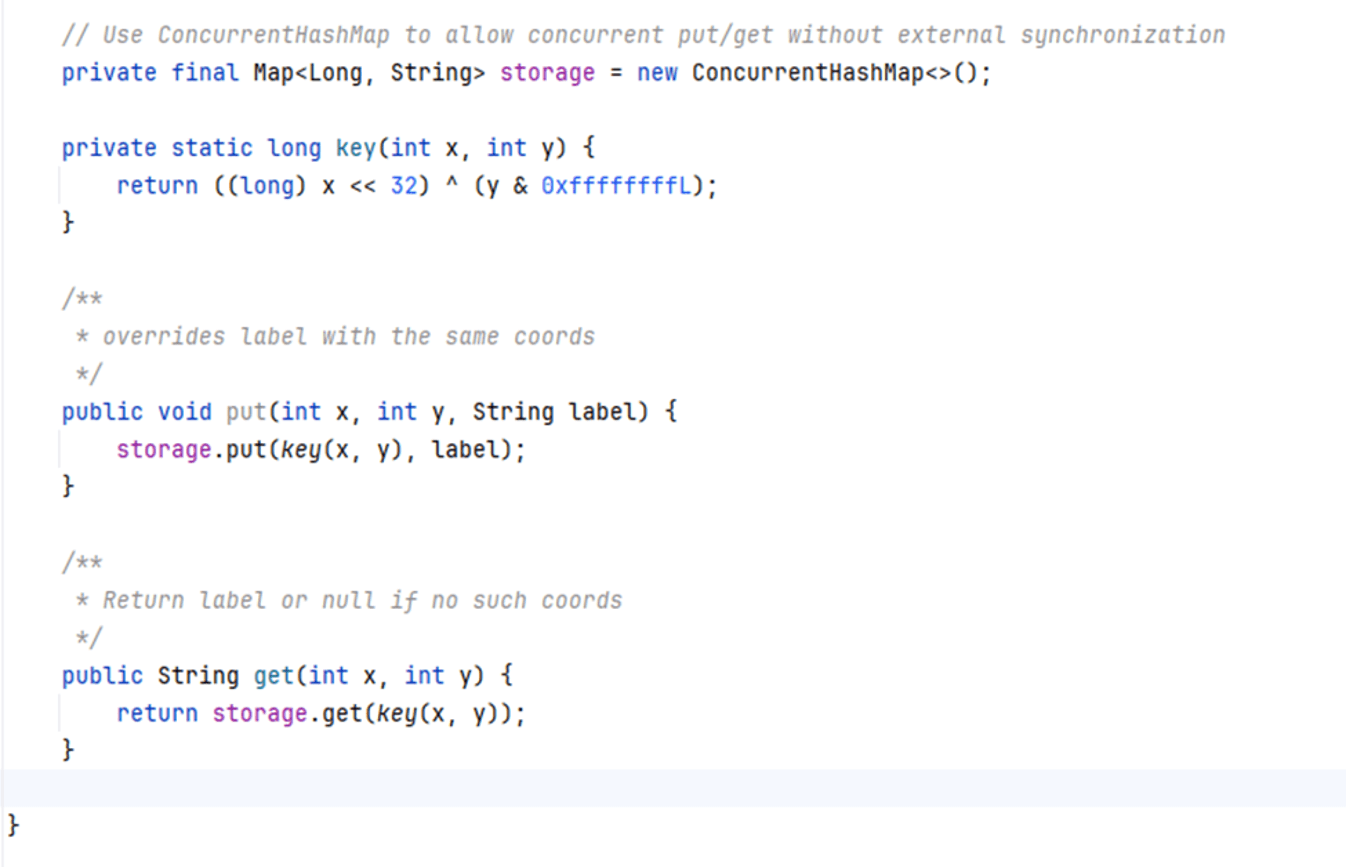This screenshot has width=1346, height=868.
Task: Click the get method name in its signature
Action: point(273,676)
